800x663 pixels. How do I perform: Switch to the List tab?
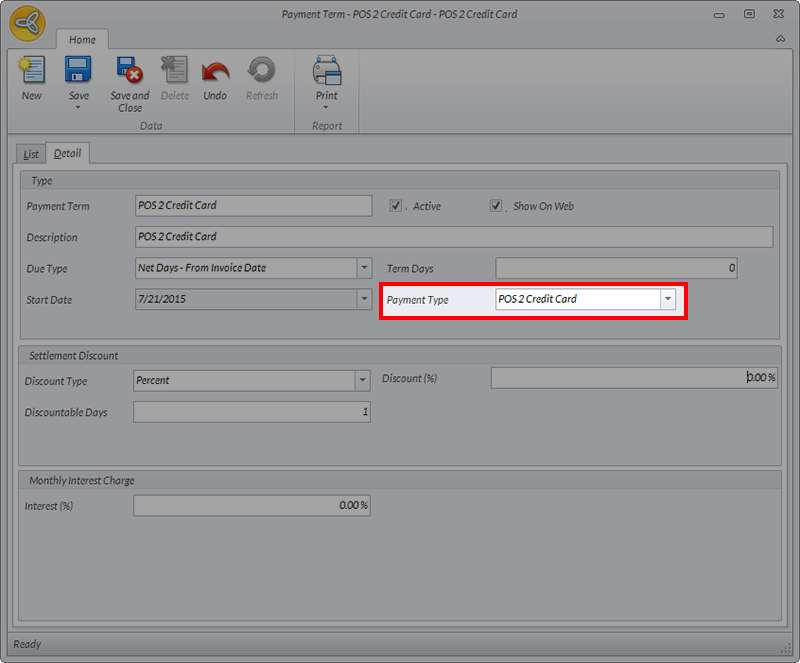tap(31, 154)
